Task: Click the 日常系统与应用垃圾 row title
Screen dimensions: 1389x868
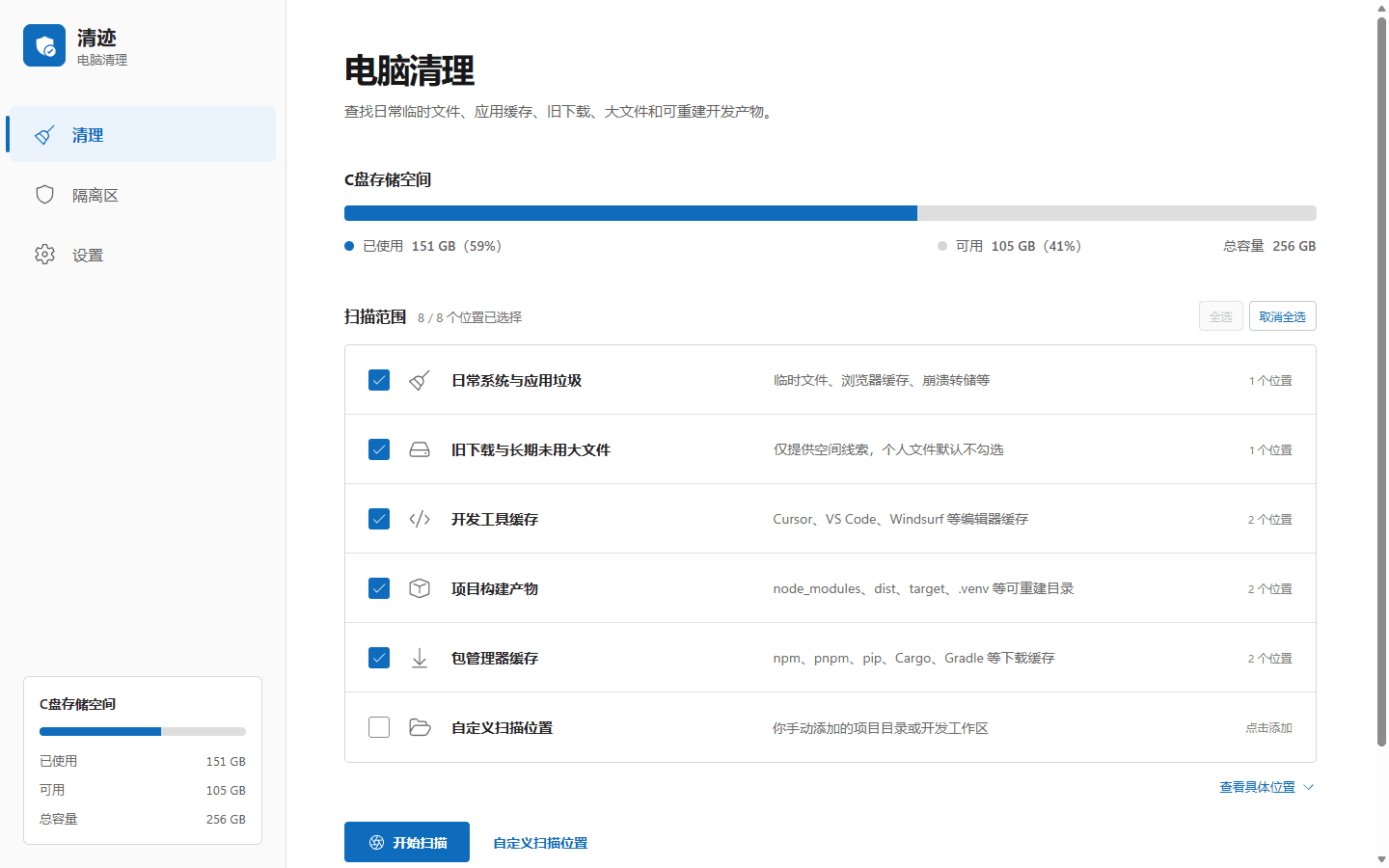Action: pos(517,380)
